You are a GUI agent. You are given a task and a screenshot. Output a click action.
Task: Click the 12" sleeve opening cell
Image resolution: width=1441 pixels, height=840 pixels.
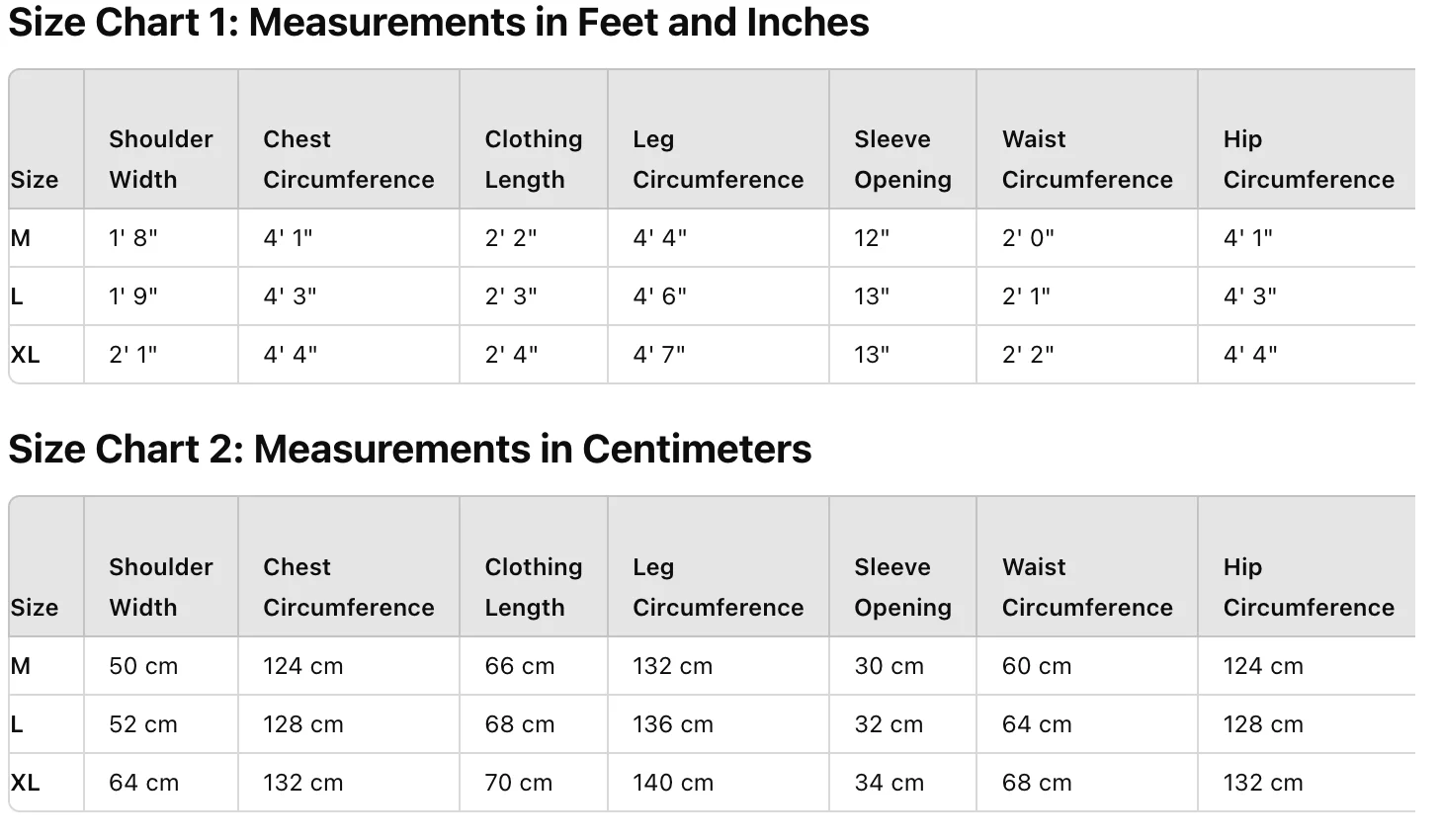pyautogui.click(x=872, y=238)
